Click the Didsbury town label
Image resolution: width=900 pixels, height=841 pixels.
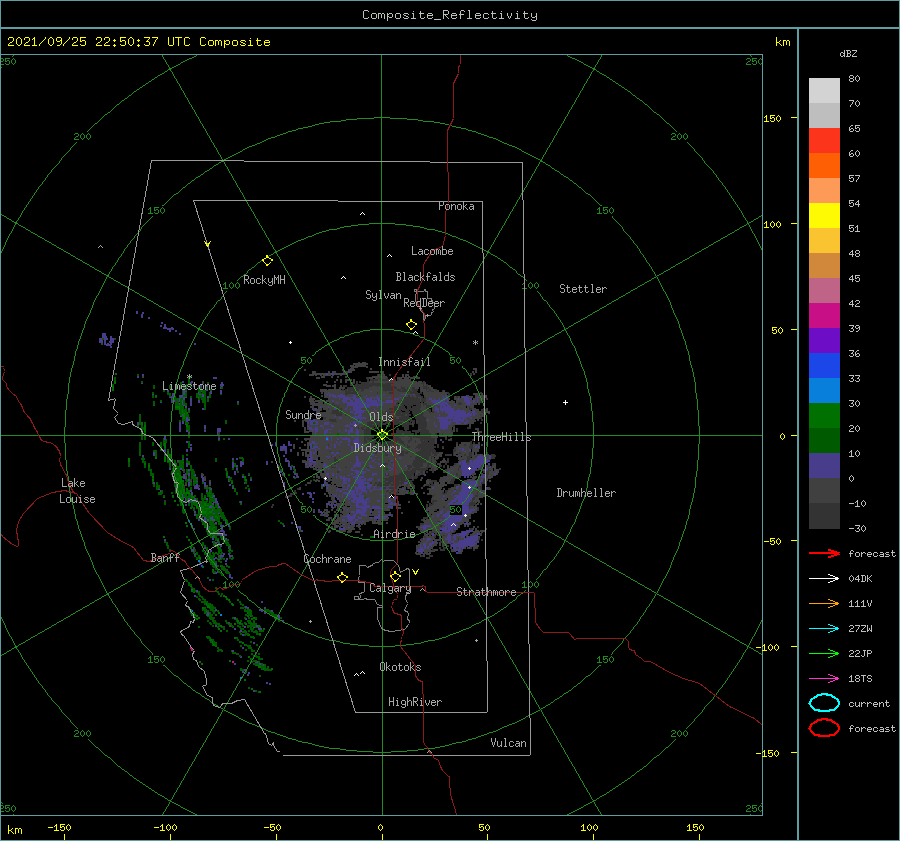(x=377, y=448)
